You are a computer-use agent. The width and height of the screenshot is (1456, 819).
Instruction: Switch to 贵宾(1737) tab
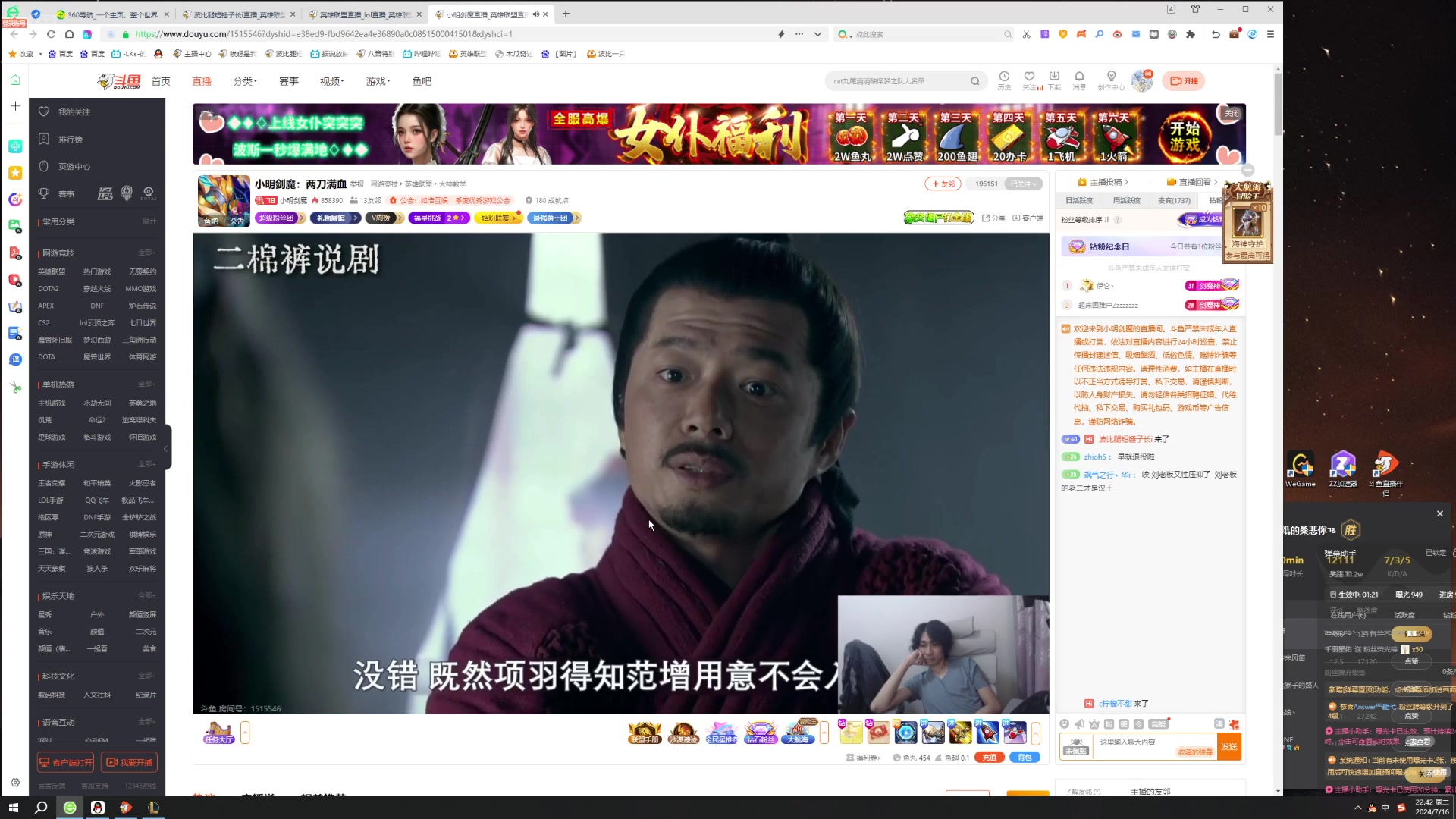coord(1174,200)
